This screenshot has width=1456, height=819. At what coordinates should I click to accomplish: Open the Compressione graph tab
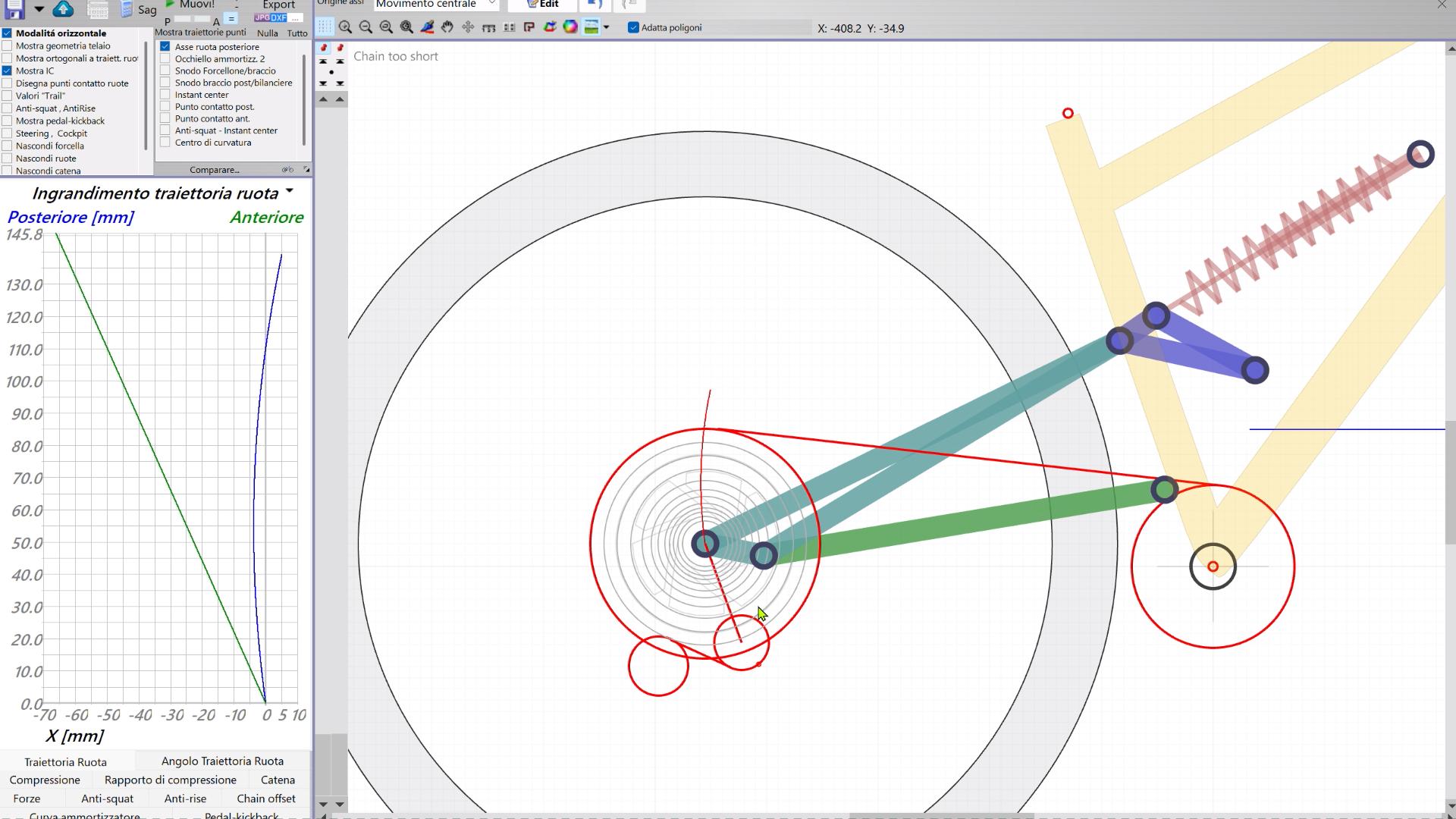click(45, 780)
